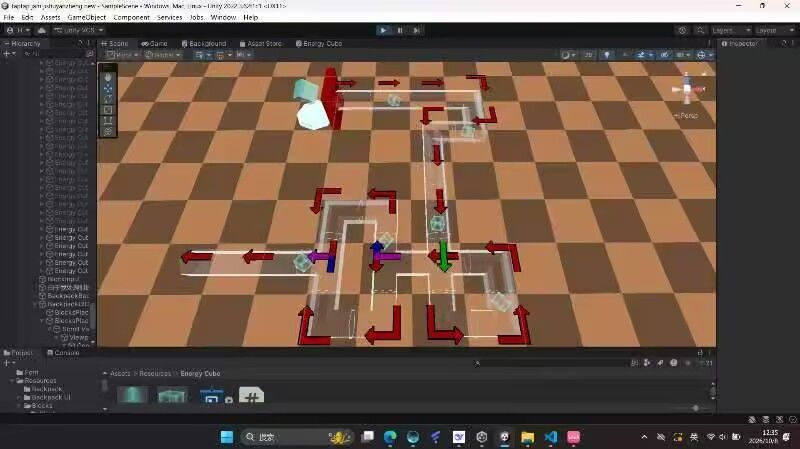
Task: Open the Pivot/Center handle position dropdown
Action: [122, 55]
